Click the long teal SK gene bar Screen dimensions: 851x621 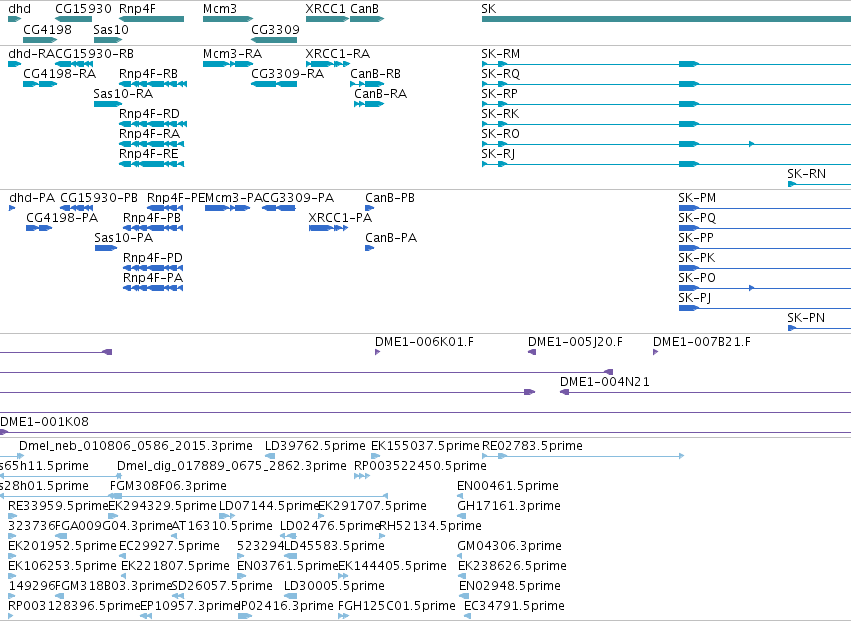(x=666, y=20)
